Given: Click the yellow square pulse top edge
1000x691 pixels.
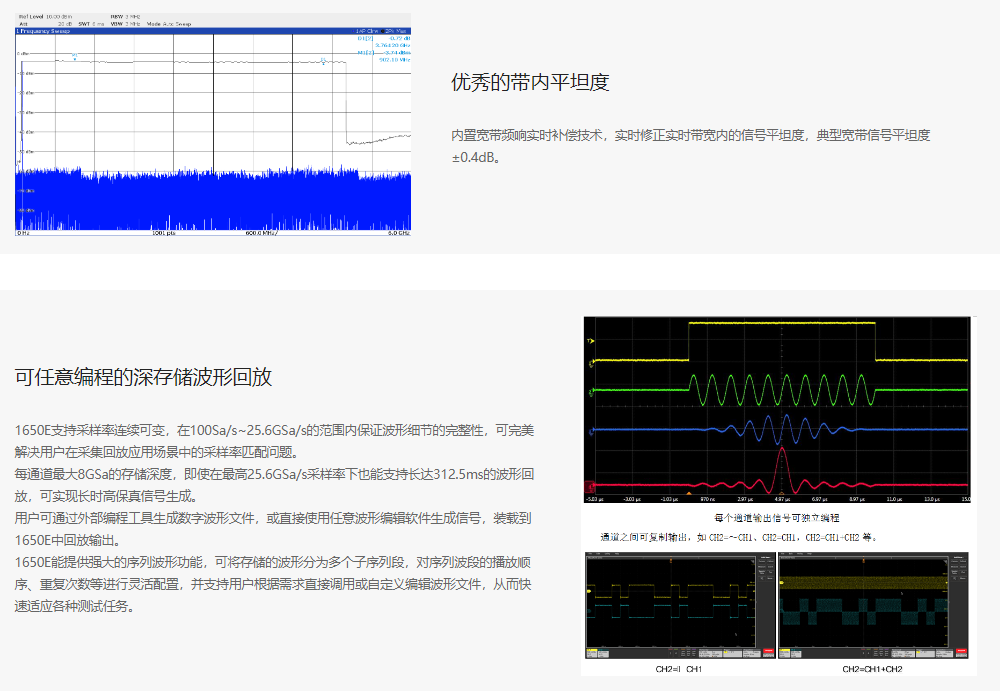Looking at the screenshot, I should pyautogui.click(x=781, y=323).
